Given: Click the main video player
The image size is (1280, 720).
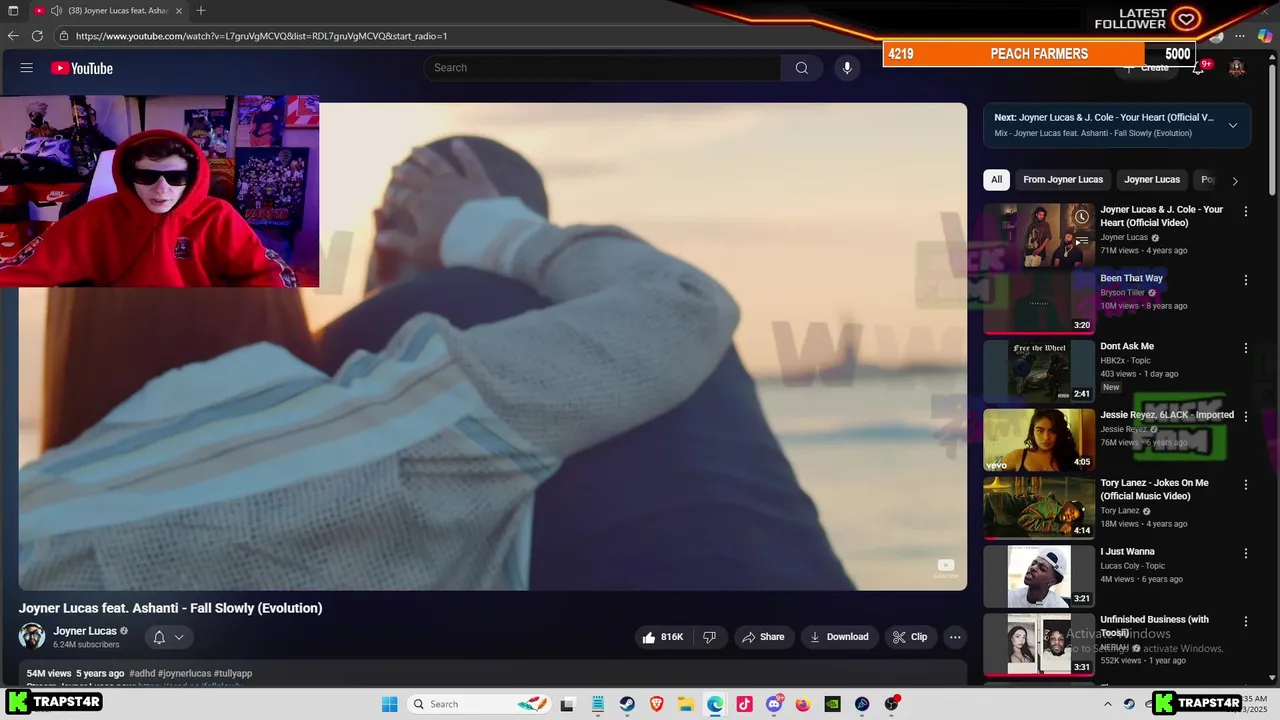Looking at the screenshot, I should tap(493, 347).
